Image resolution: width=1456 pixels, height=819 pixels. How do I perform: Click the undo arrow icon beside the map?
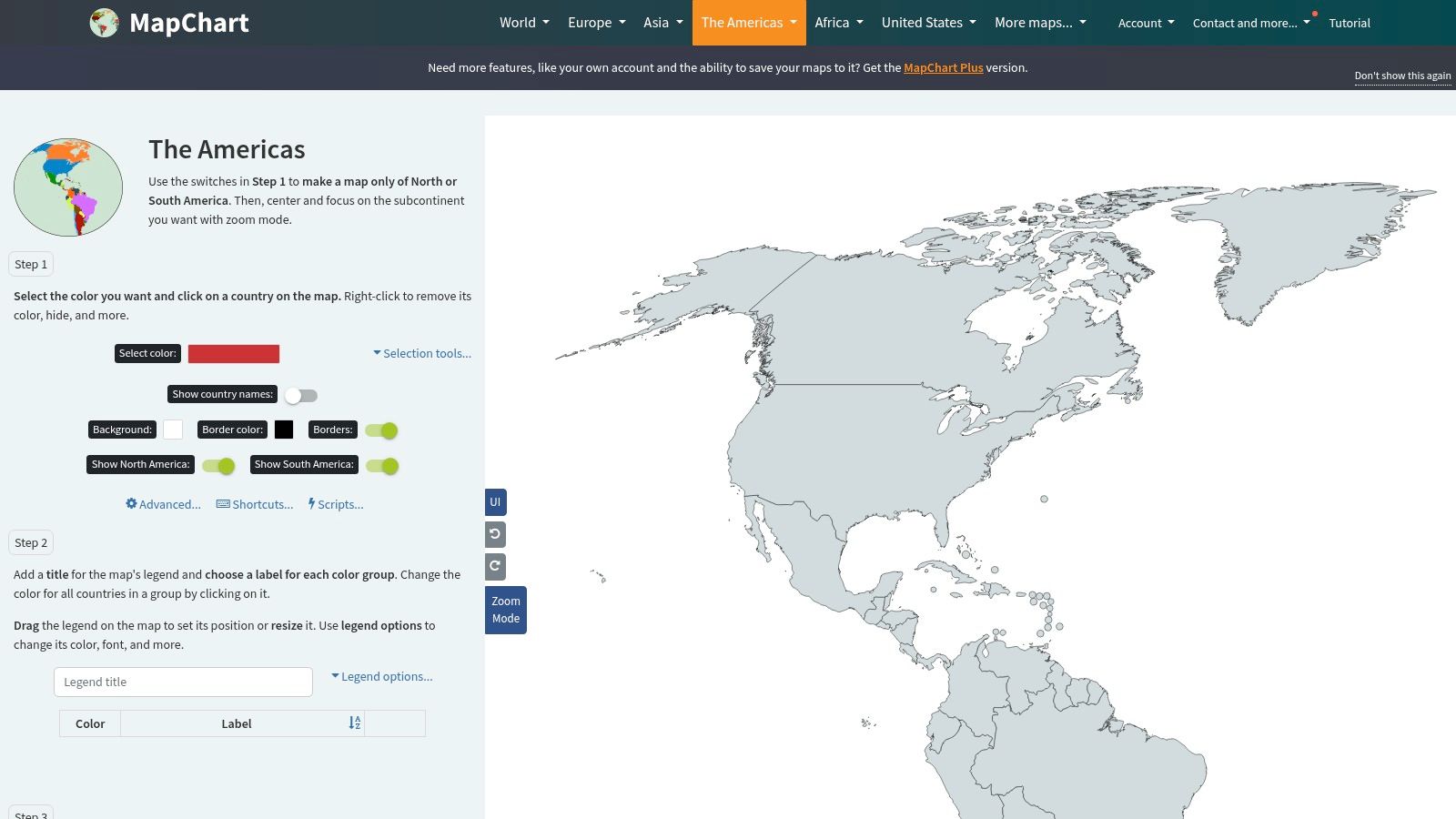point(495,534)
